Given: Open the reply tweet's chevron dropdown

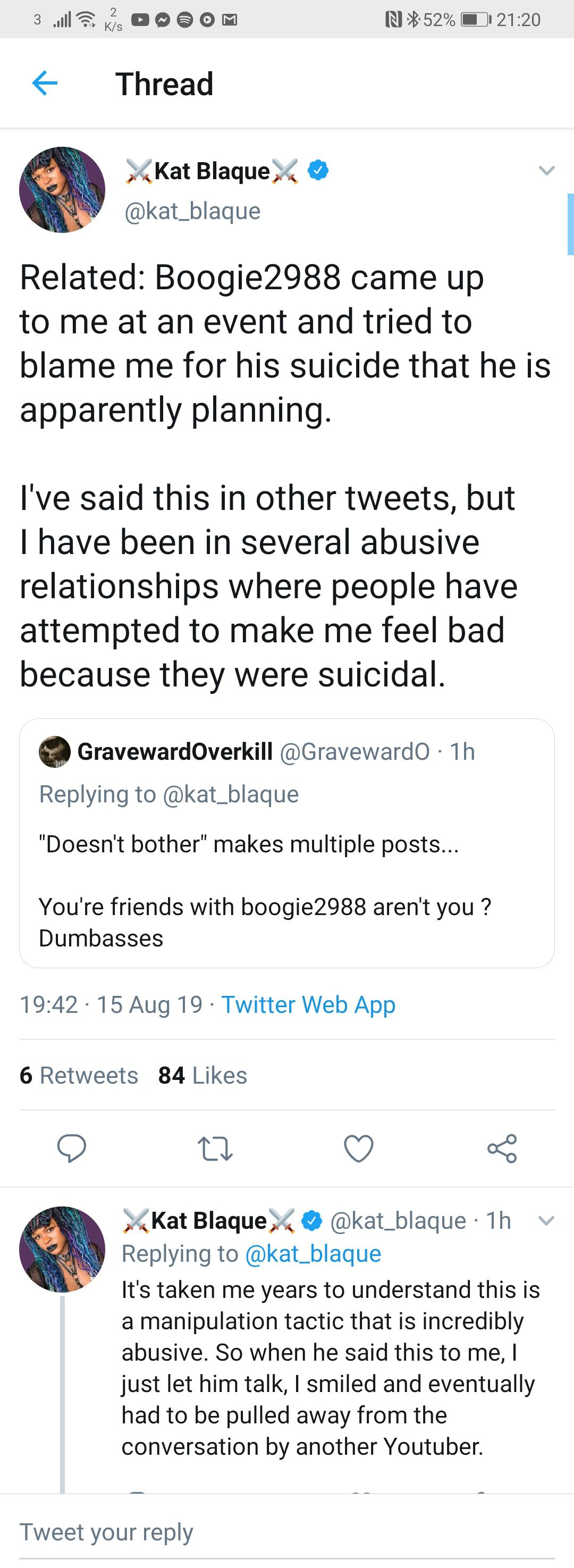Looking at the screenshot, I should (546, 1220).
